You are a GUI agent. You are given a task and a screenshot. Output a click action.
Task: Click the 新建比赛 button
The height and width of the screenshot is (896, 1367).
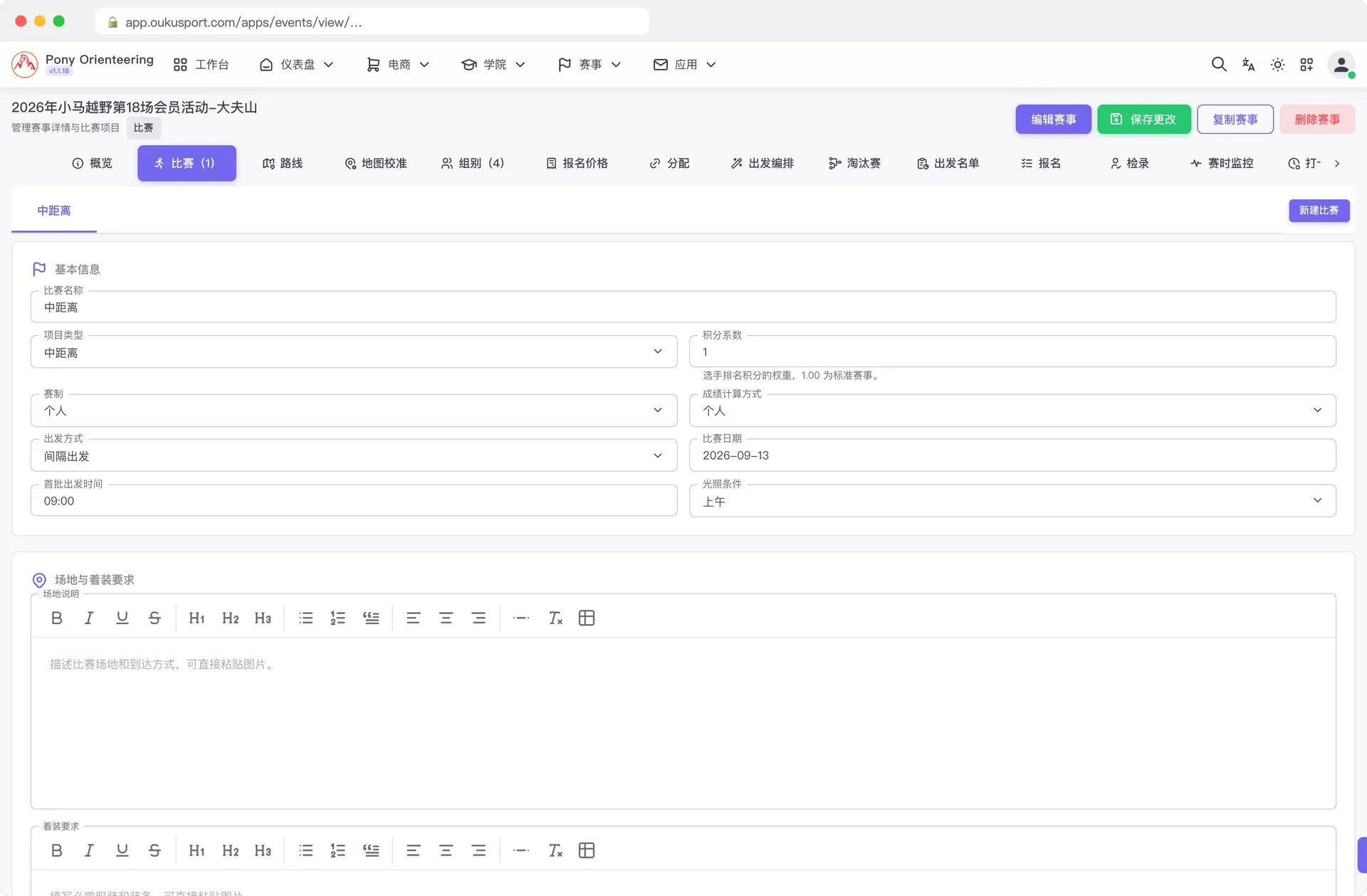pyautogui.click(x=1319, y=211)
